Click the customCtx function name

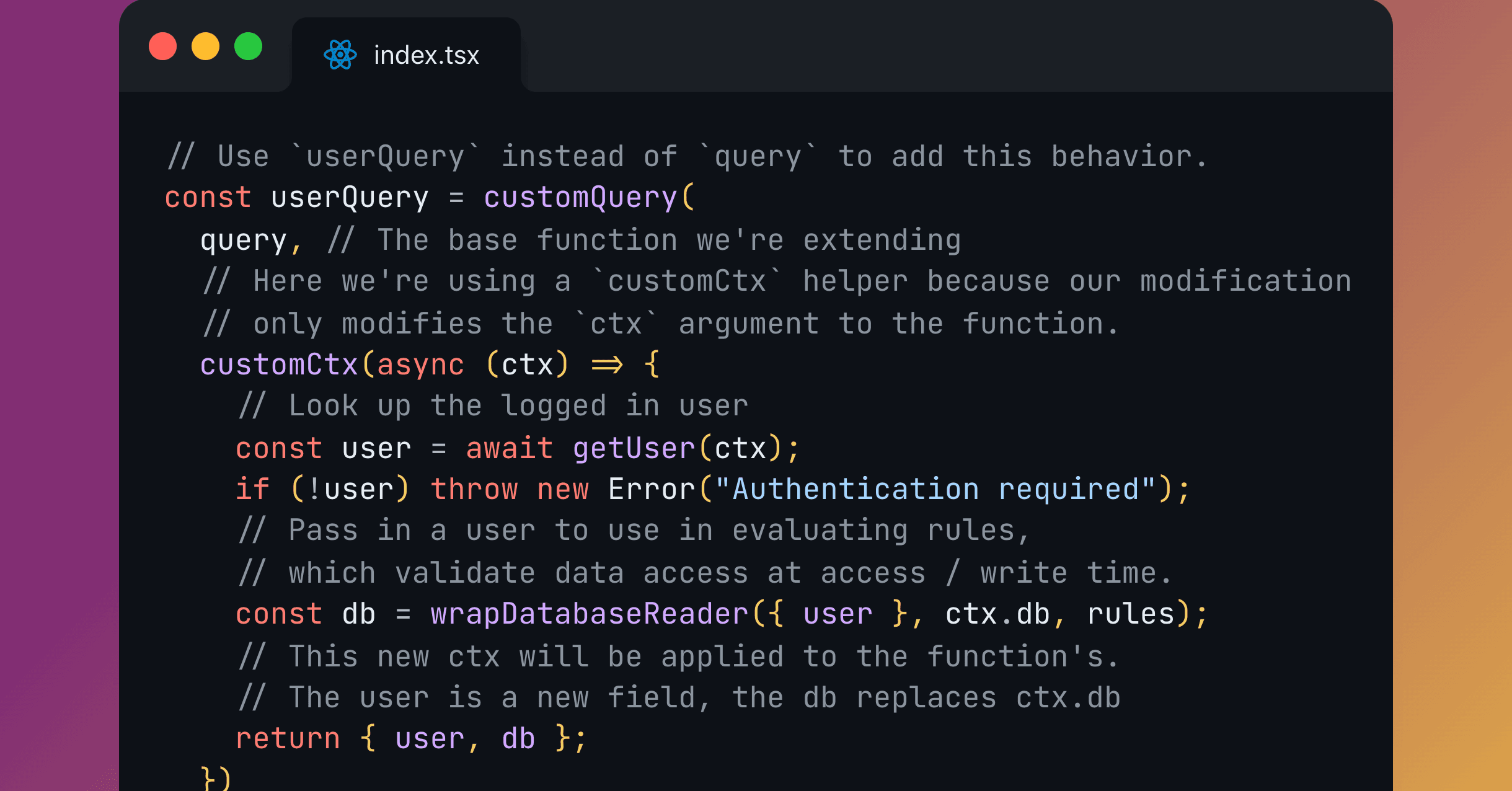click(x=279, y=365)
